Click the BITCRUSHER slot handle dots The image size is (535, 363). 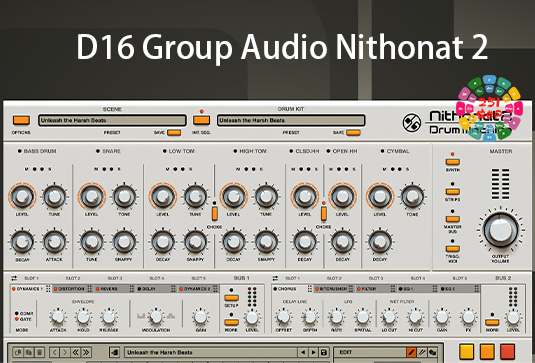pyautogui.click(x=351, y=289)
